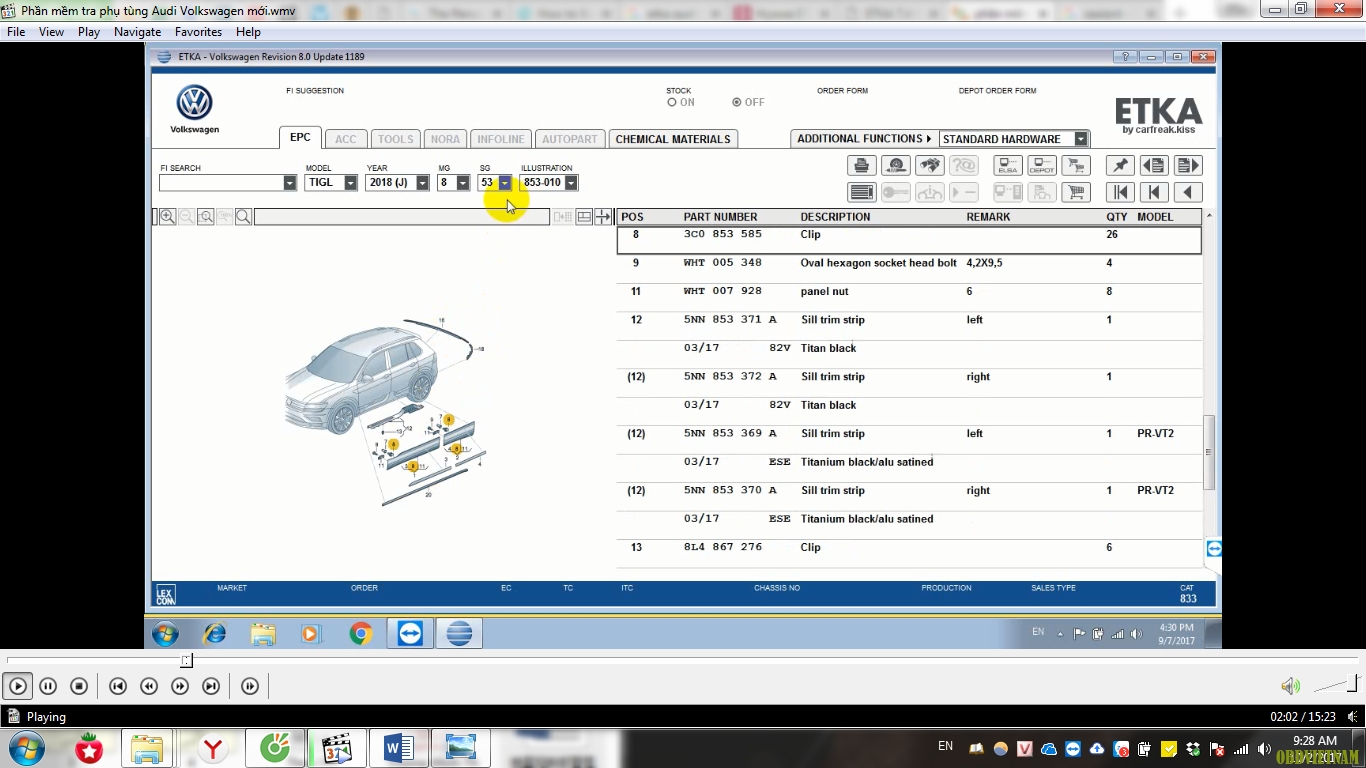Image resolution: width=1366 pixels, height=768 pixels.
Task: Click the LEXCOM logo in status bar
Action: 165,595
